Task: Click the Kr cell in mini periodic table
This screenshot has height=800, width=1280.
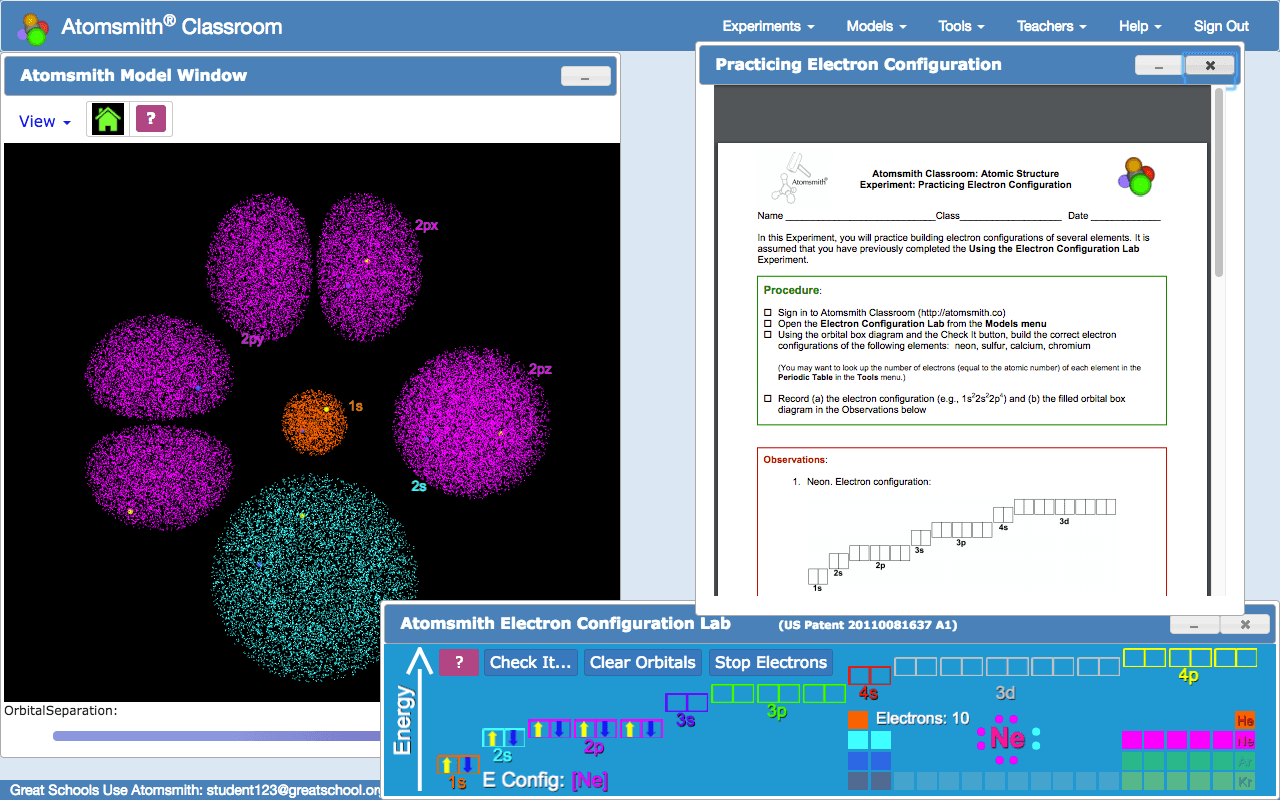Action: click(x=1246, y=781)
